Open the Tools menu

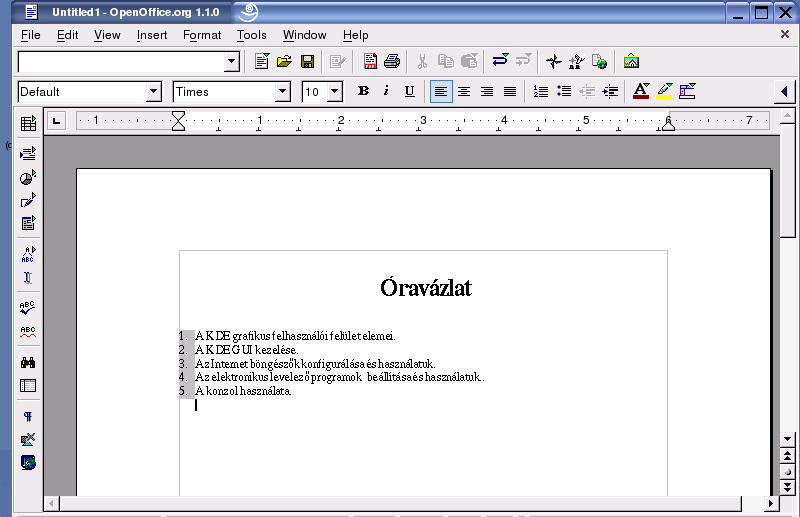(252, 35)
